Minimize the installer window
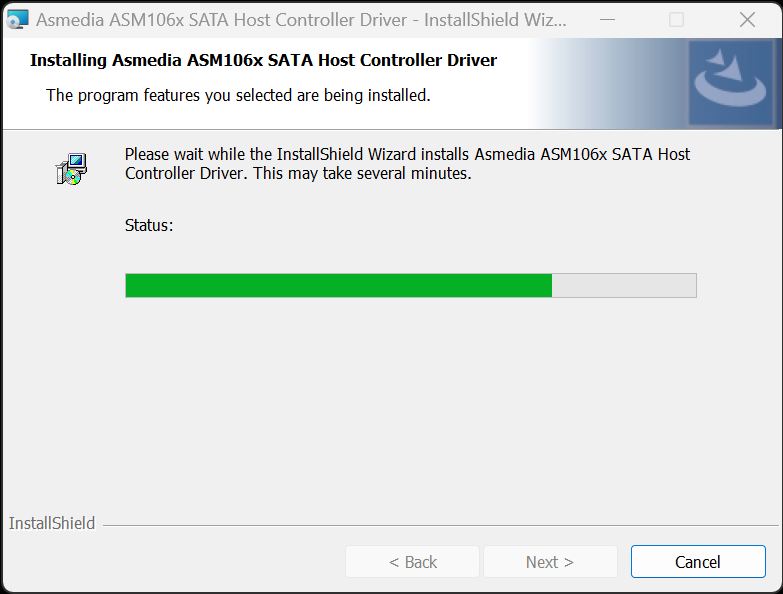Viewport: 783px width, 594px height. [x=607, y=20]
